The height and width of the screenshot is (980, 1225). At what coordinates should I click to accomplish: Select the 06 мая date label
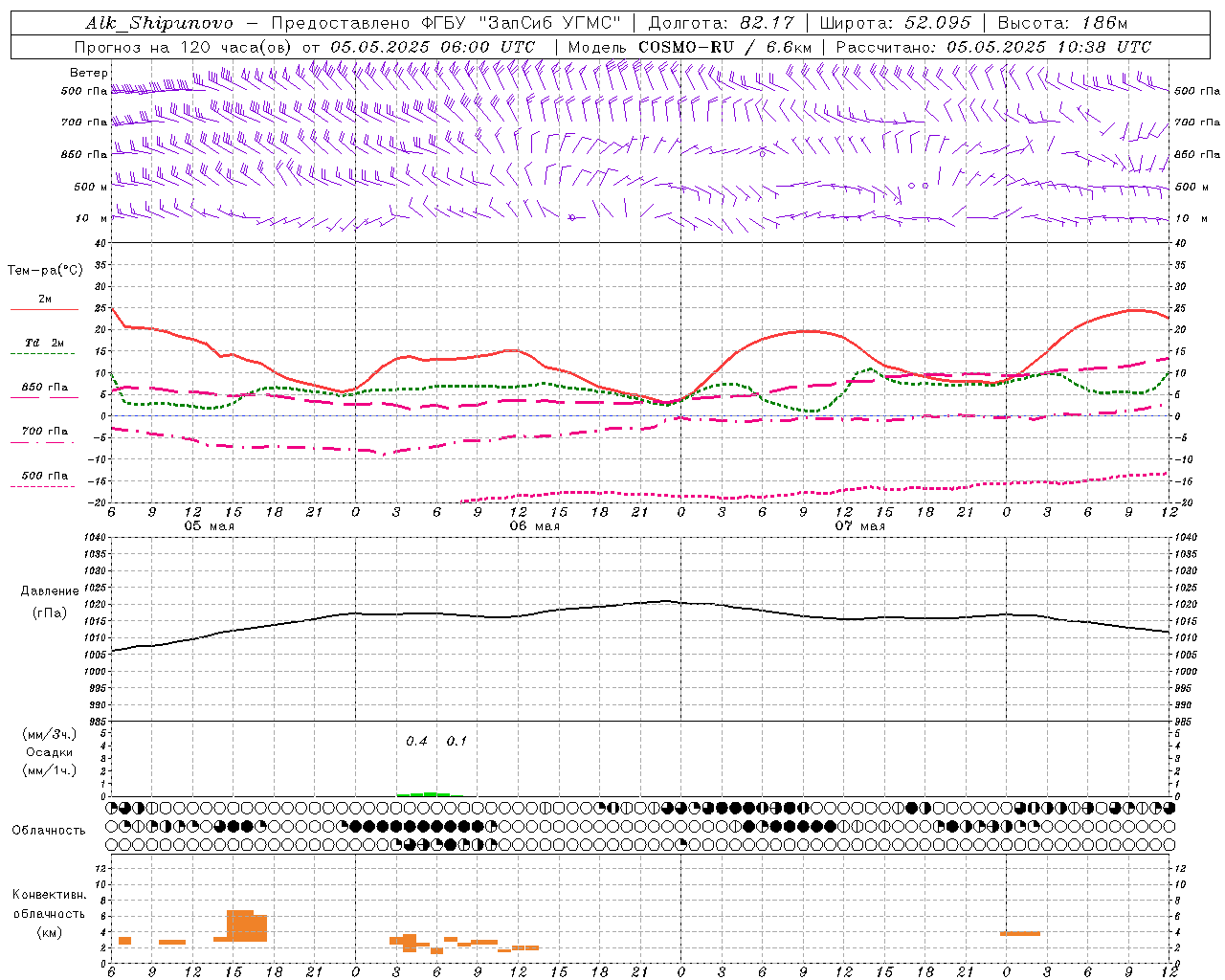[x=534, y=526]
